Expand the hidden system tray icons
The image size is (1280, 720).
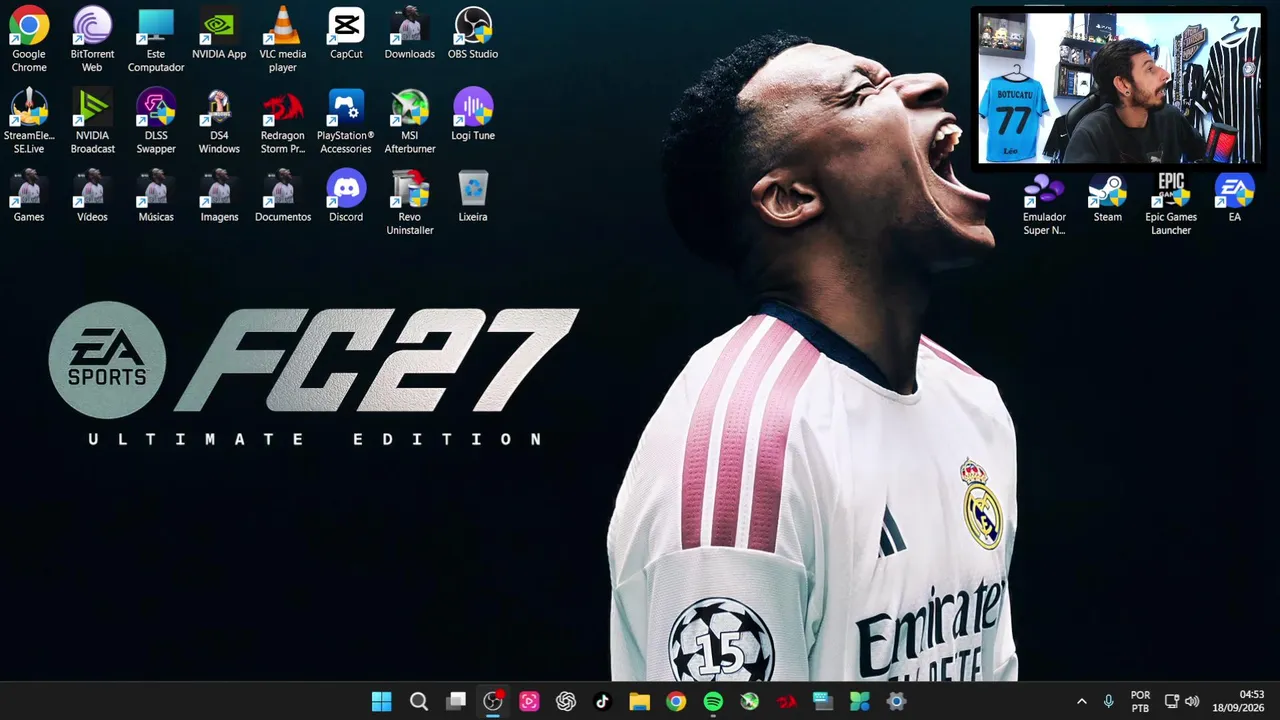(x=1081, y=702)
